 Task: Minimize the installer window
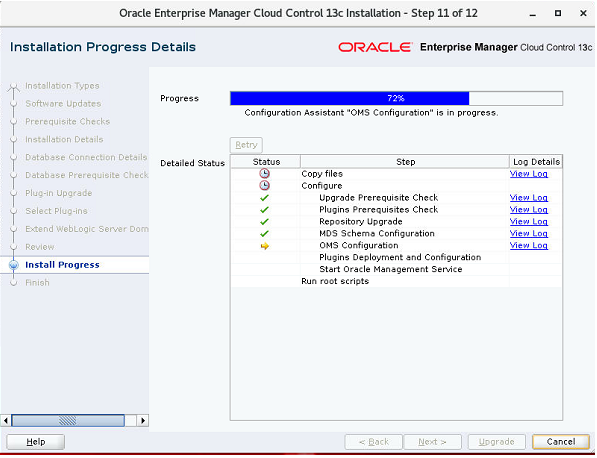(x=533, y=14)
